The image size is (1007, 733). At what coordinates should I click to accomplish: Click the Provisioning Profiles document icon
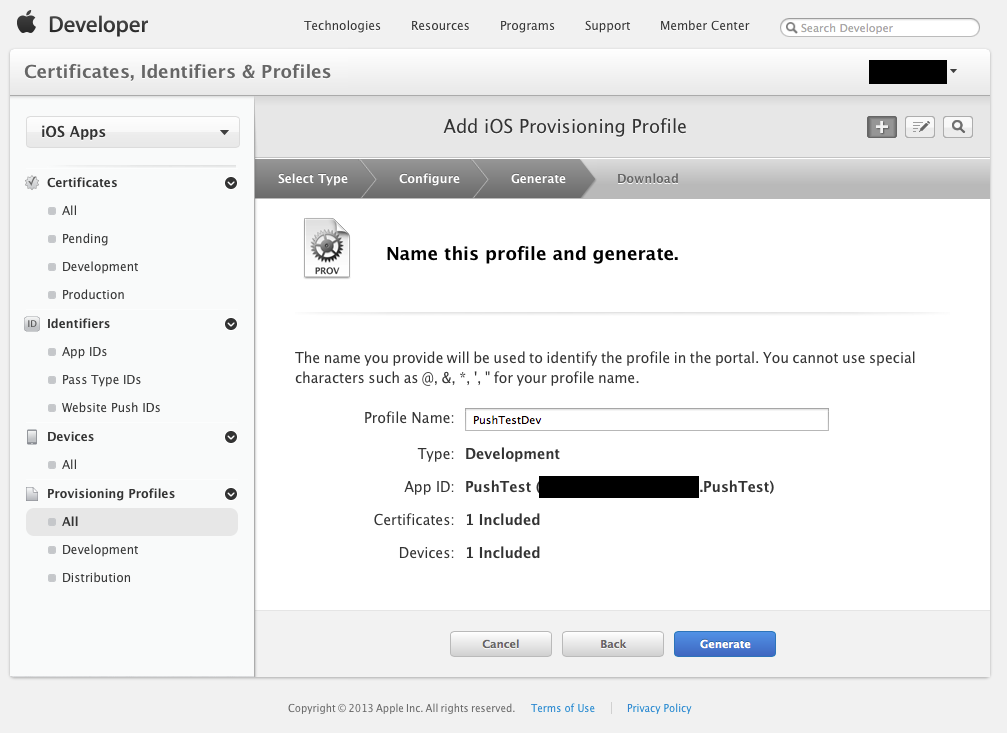(31, 493)
